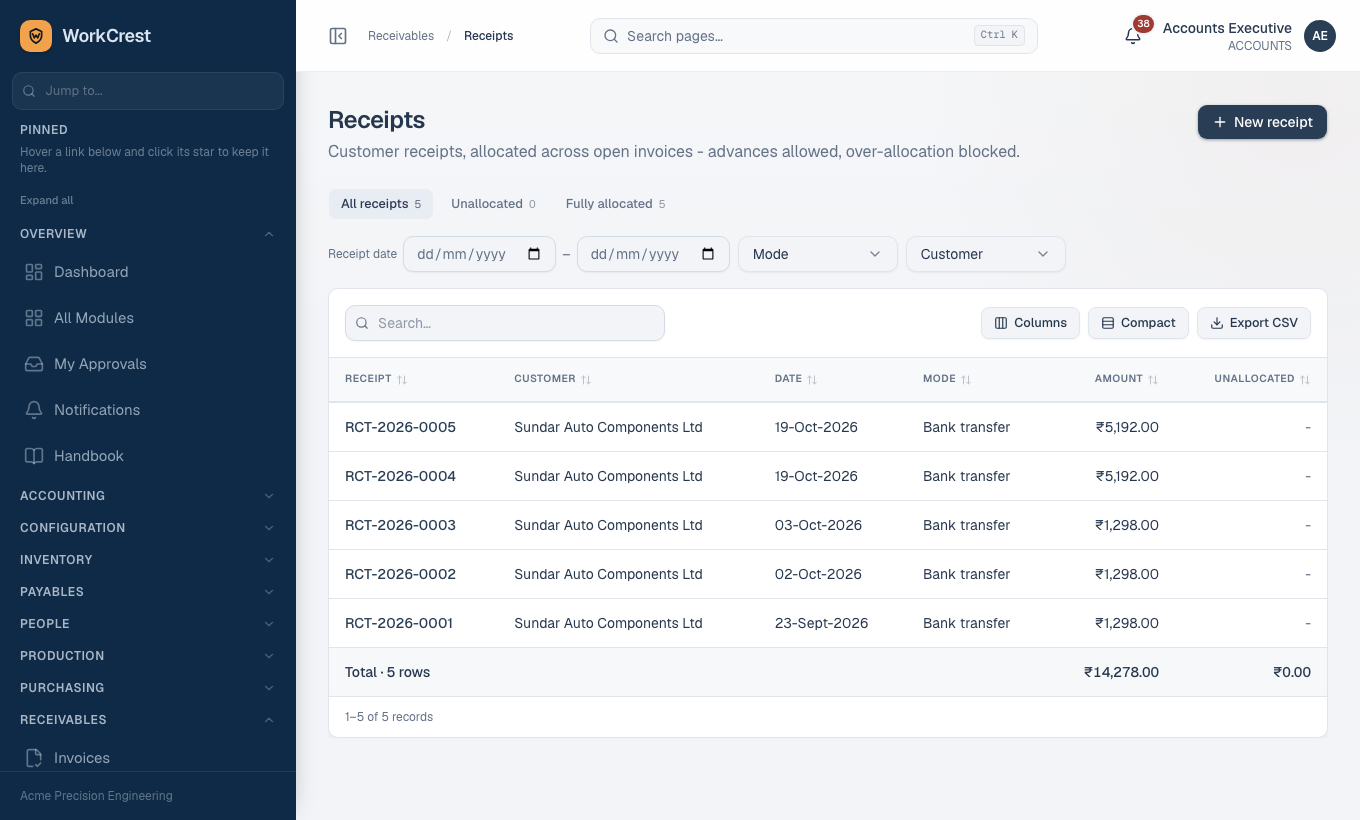Click Expand all in the sidebar

(x=47, y=200)
